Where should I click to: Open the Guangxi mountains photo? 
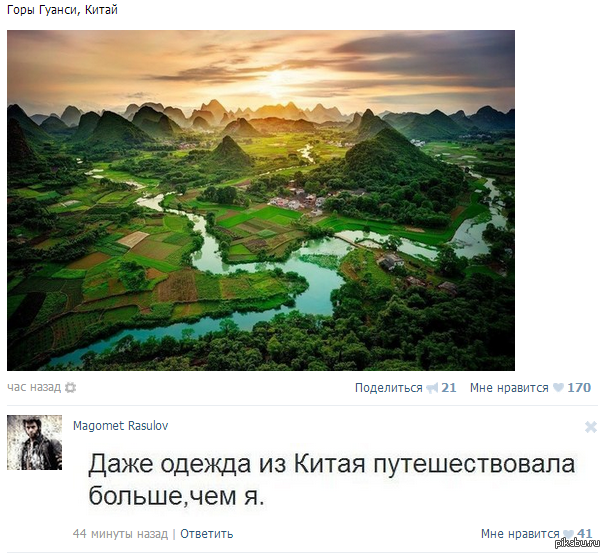coord(261,200)
